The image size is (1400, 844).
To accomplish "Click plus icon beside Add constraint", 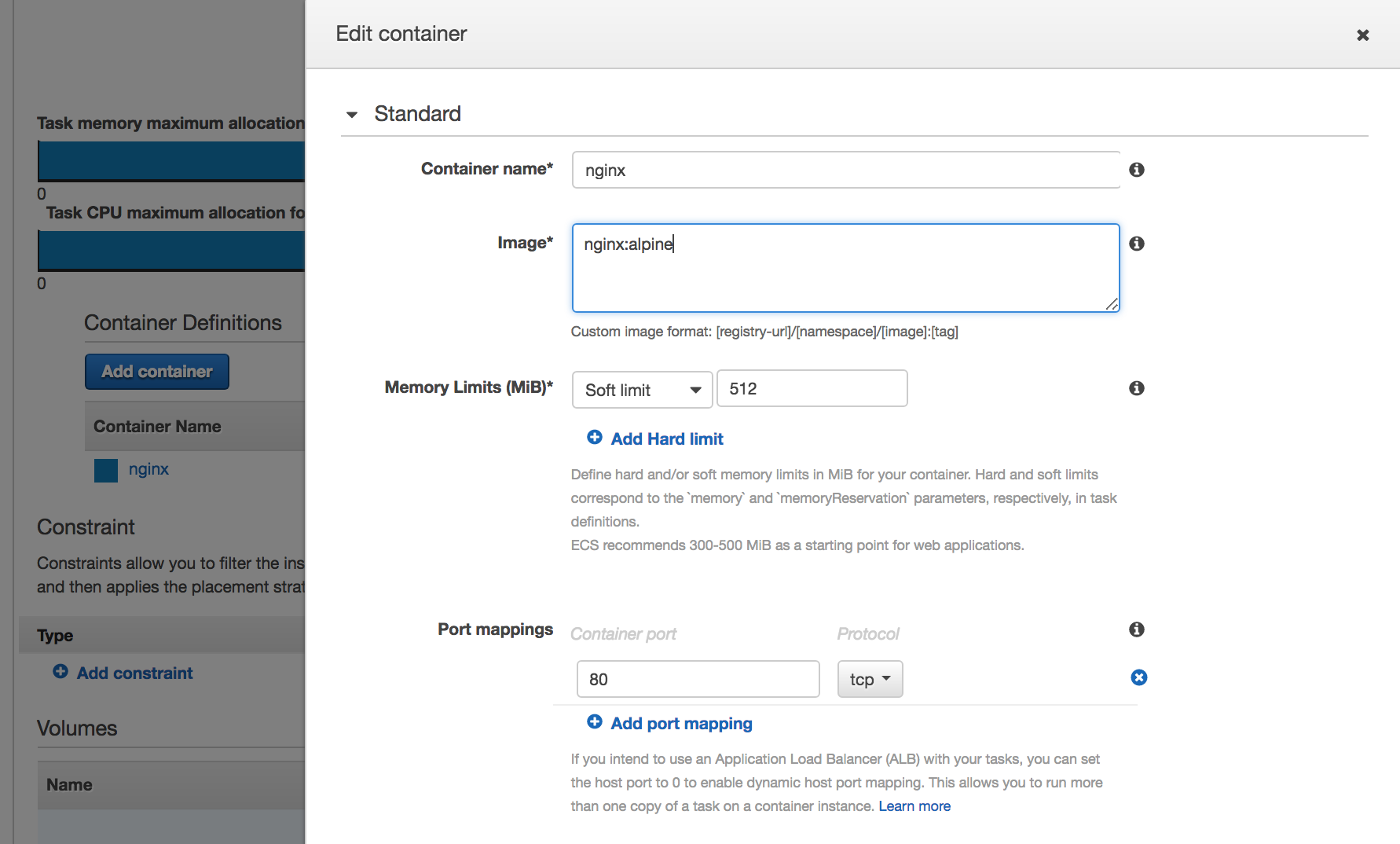I will click(60, 672).
